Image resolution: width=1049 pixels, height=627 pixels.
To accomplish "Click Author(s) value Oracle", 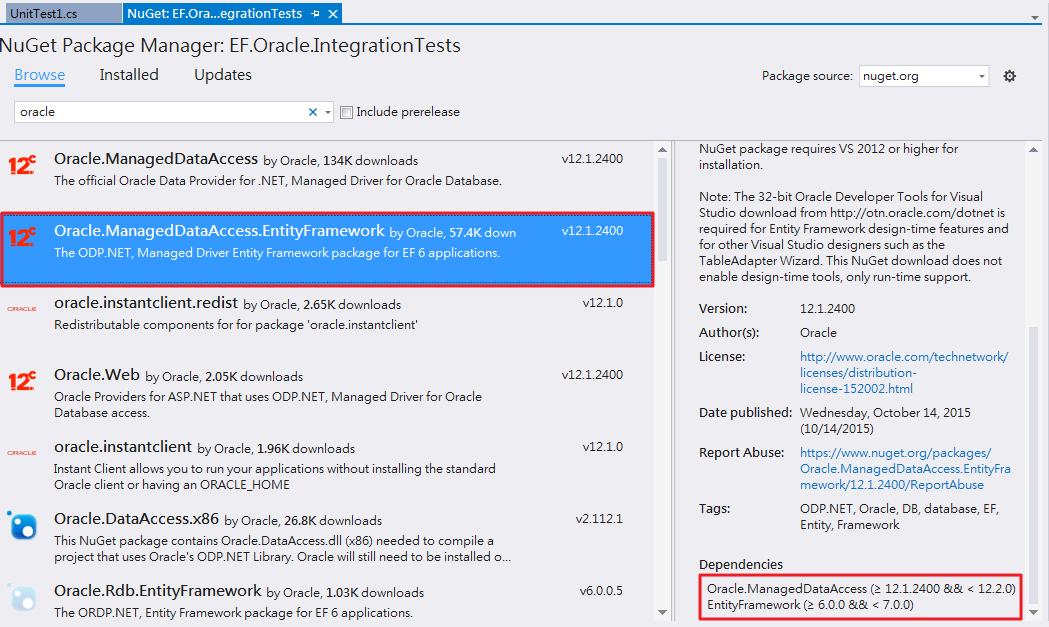I will [818, 333].
